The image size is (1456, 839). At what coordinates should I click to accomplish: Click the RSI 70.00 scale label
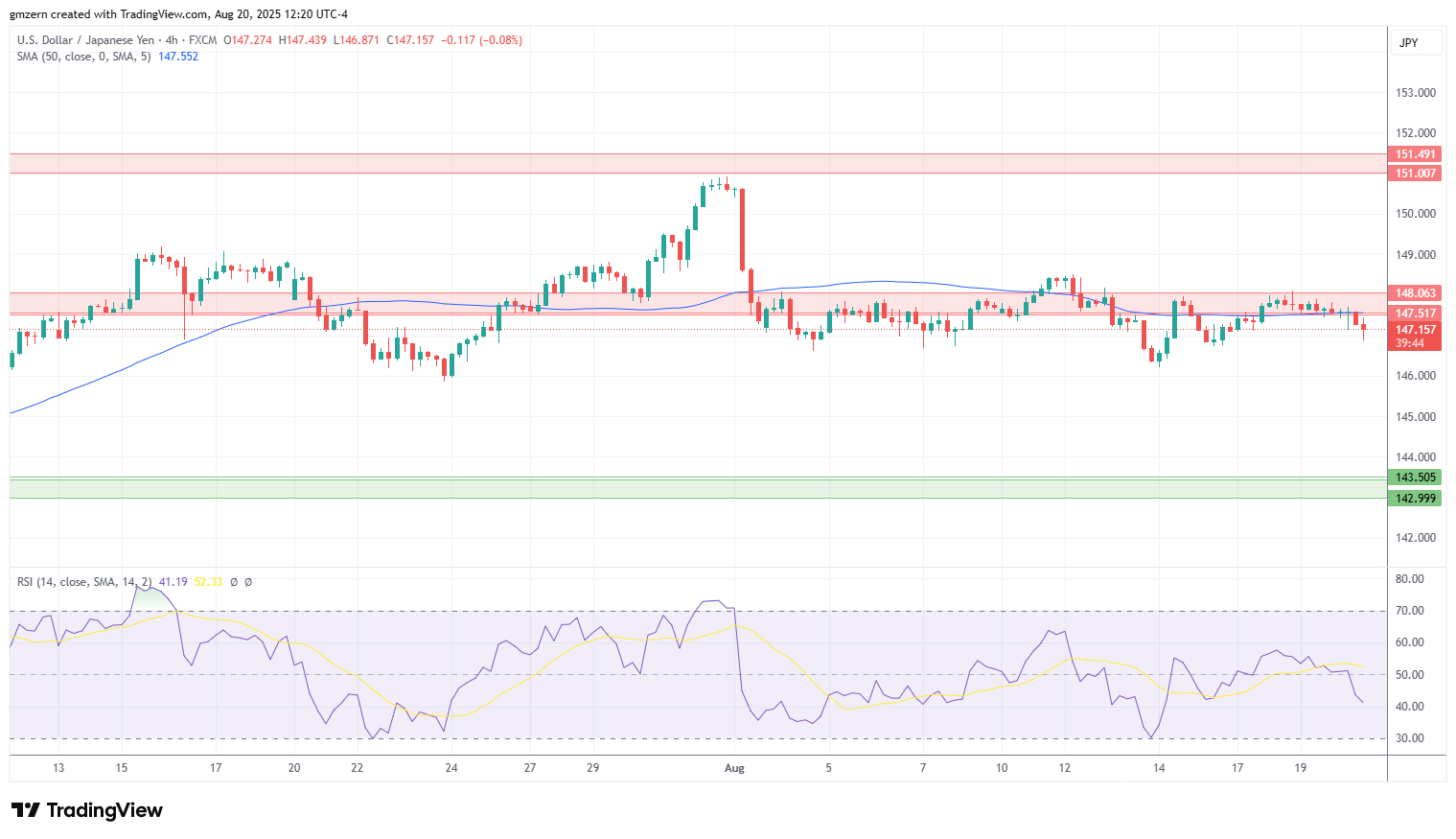[x=1410, y=611]
